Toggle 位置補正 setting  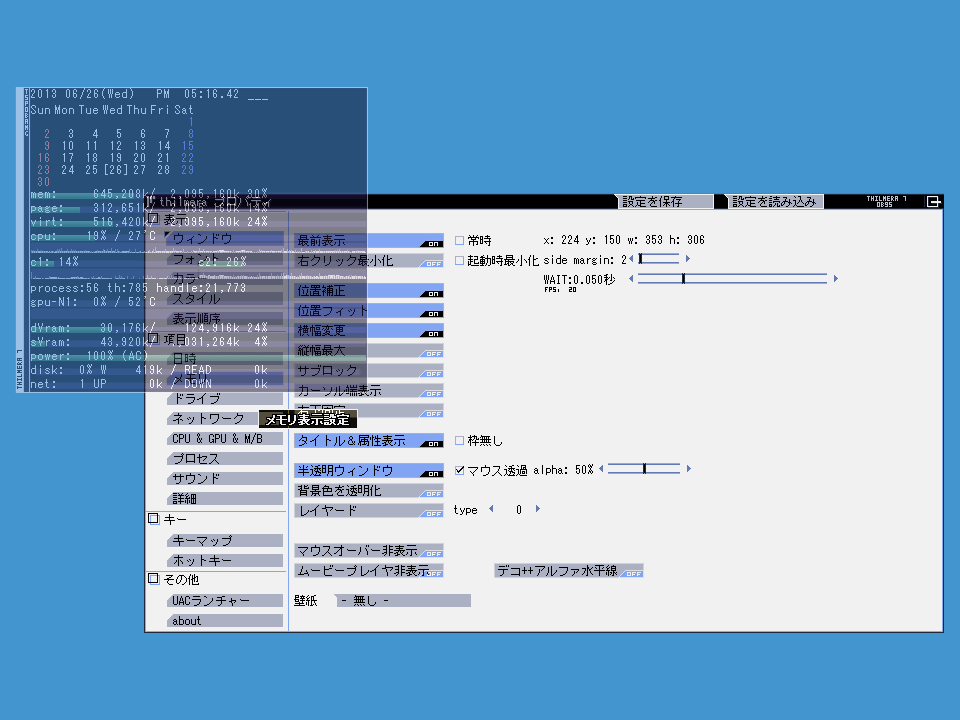(369, 291)
